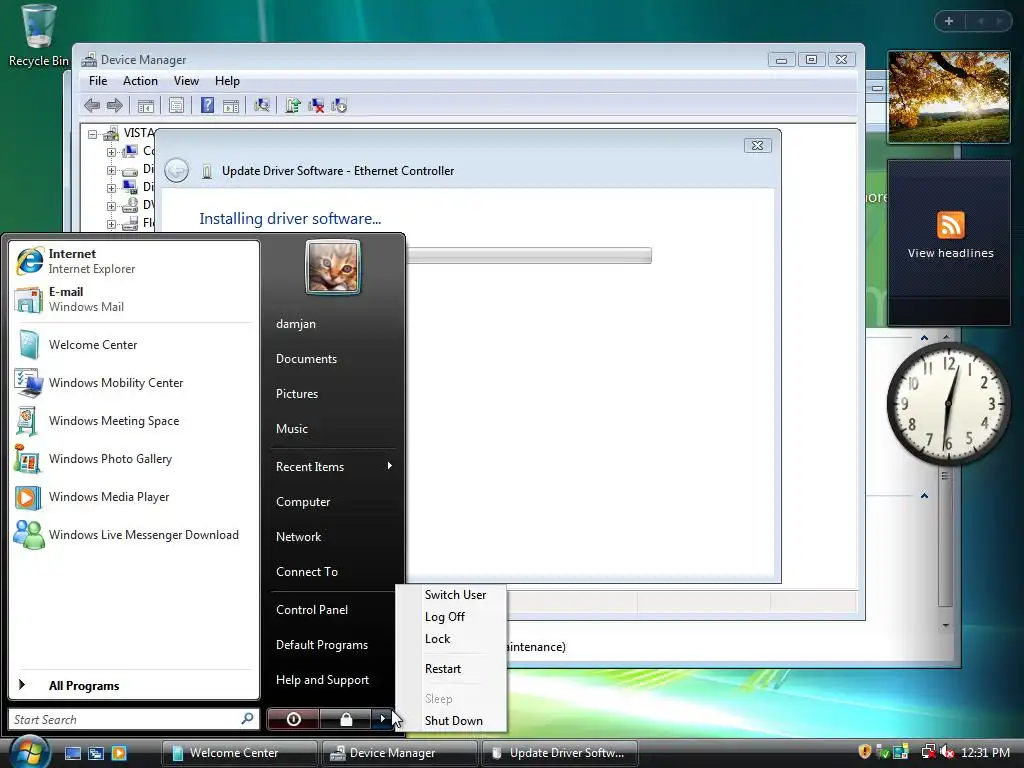Toggle the action pane toolbar icon
This screenshot has height=768, width=1024.
(231, 105)
